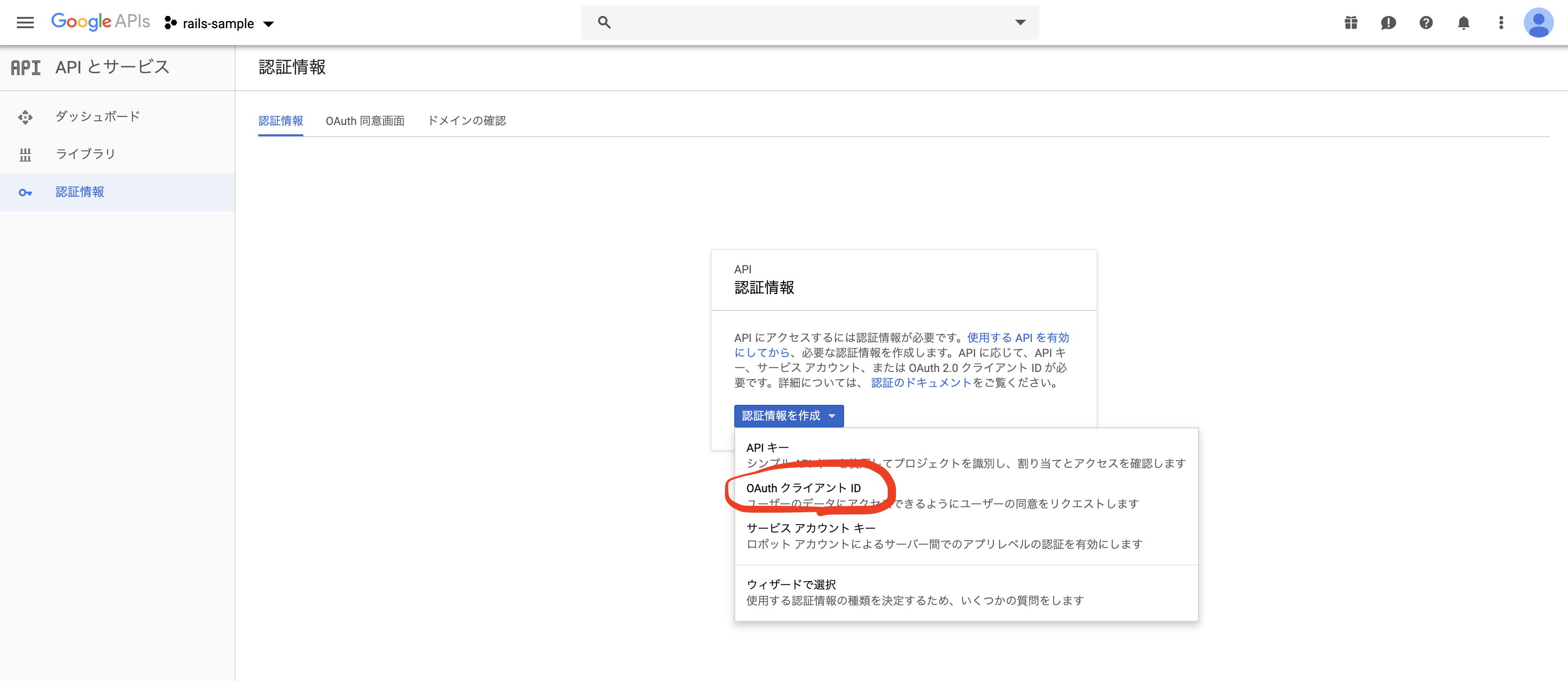Choose ウィザードで選択 menu entry
The image size is (1568, 681).
click(x=791, y=585)
